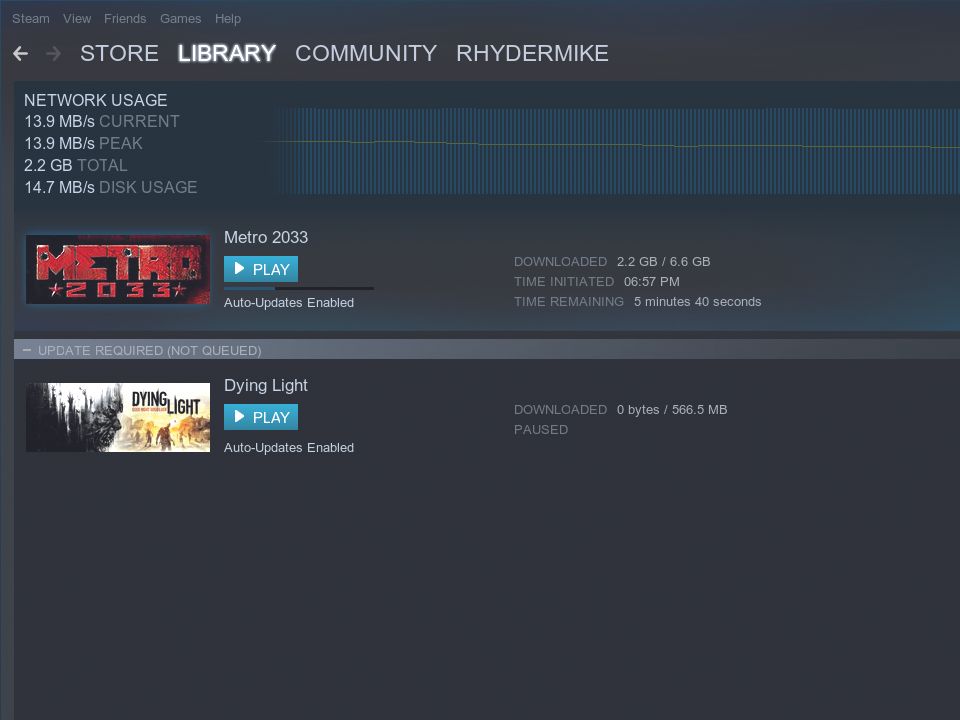Launch Dying Light with the PLAY button
The width and height of the screenshot is (960, 720).
click(x=262, y=417)
